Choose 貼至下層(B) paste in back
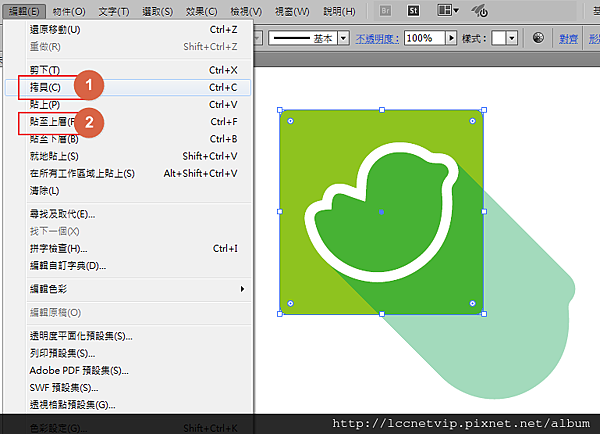This screenshot has width=600, height=434. coord(128,139)
